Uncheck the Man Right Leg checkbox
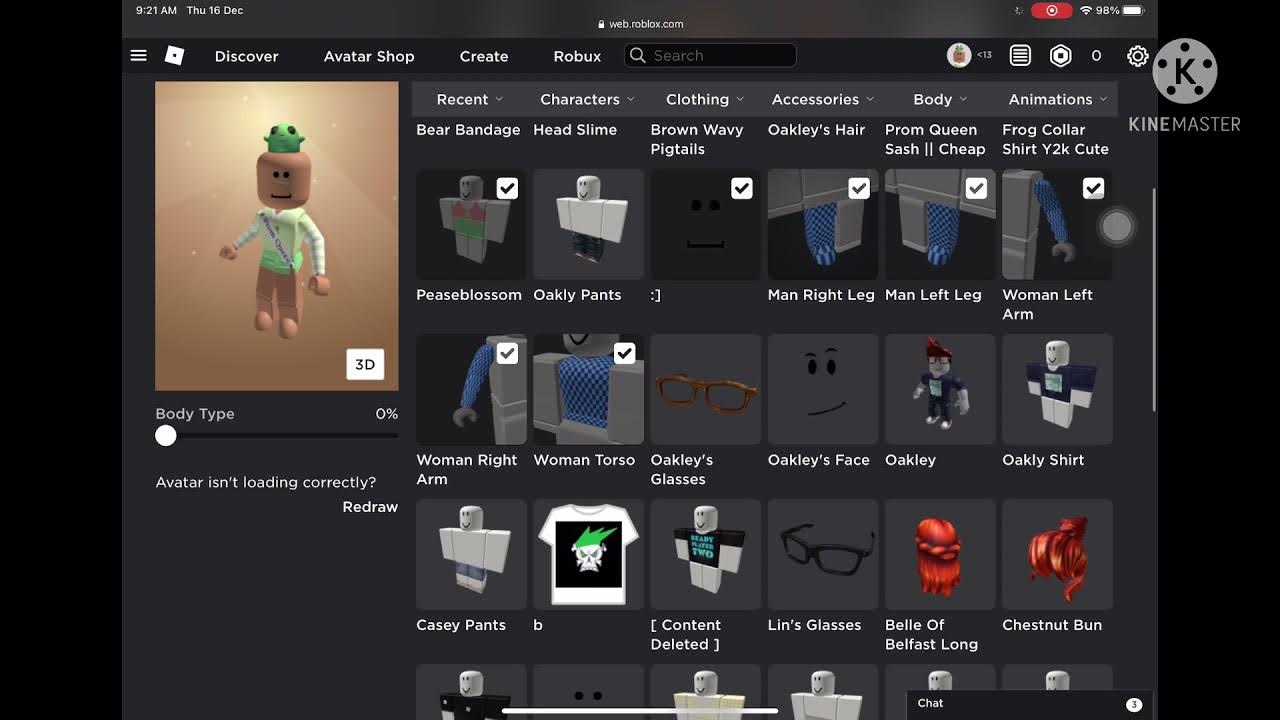The width and height of the screenshot is (1280, 720). (x=859, y=188)
